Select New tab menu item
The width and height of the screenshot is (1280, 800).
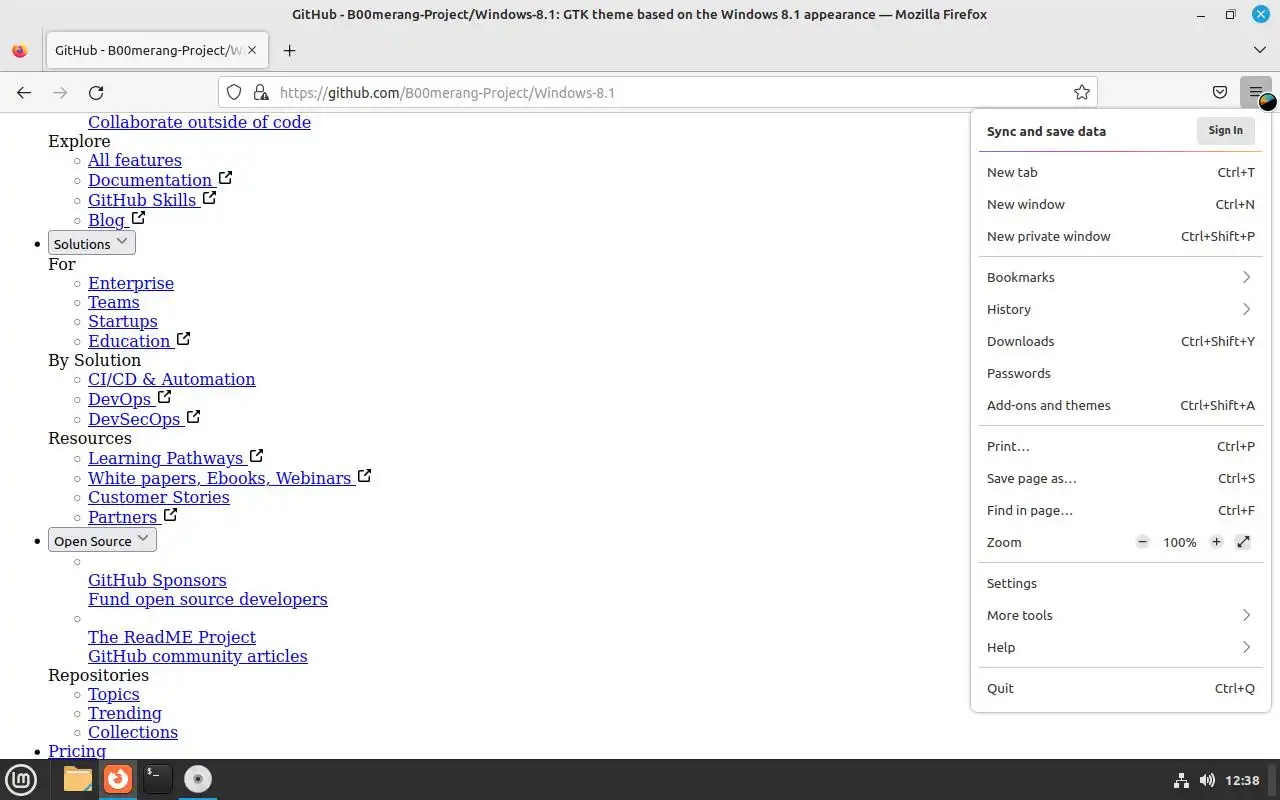[x=1120, y=172]
